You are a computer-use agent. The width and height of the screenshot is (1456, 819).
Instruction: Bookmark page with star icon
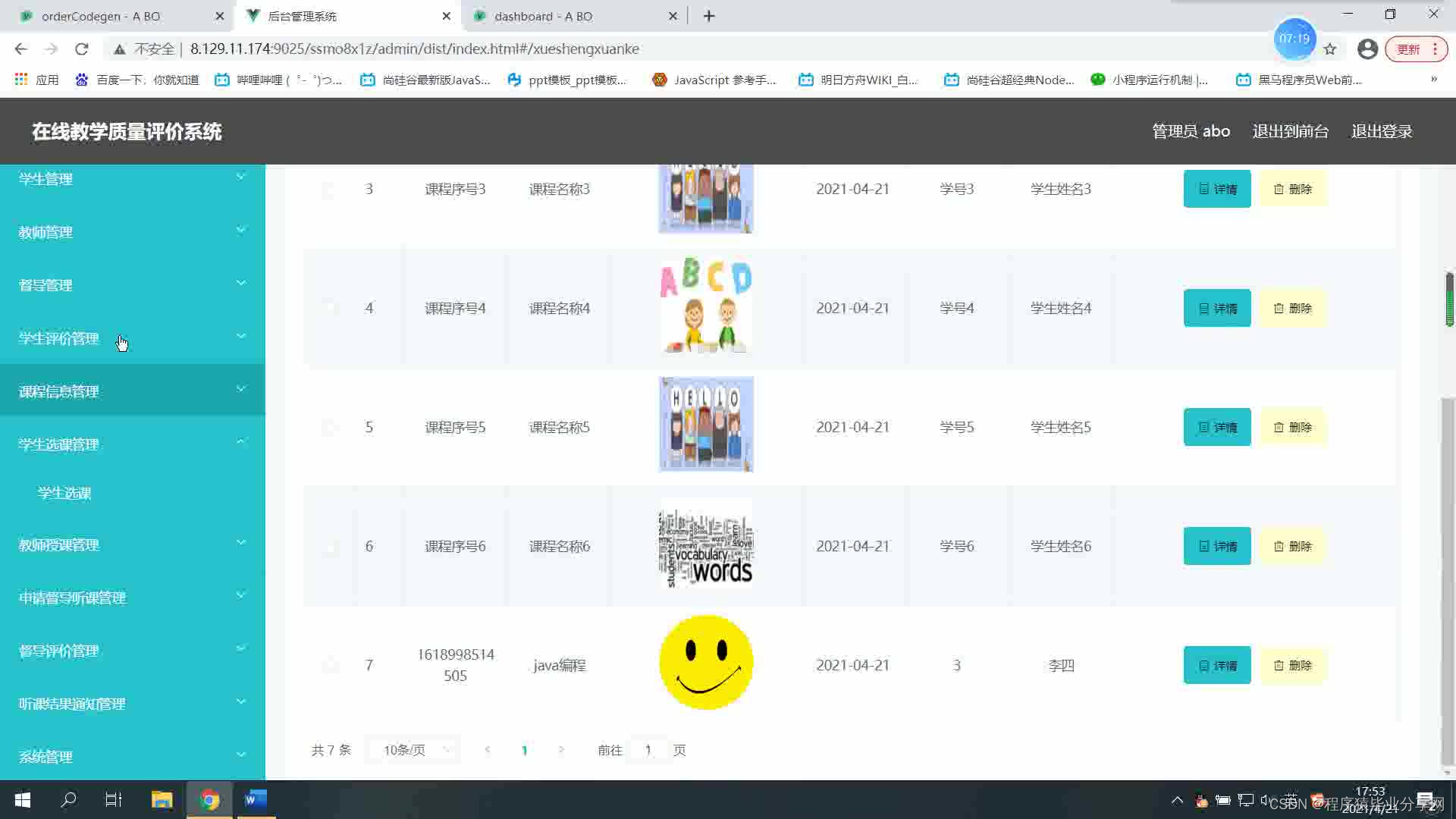tap(1329, 49)
